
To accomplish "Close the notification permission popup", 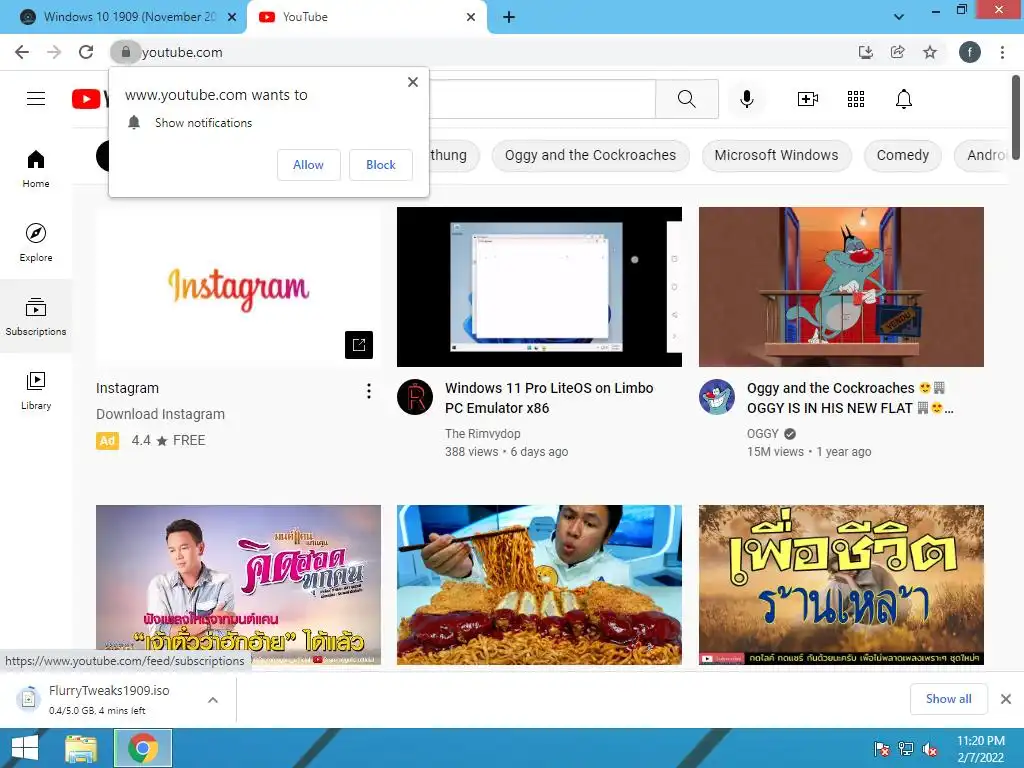I will (x=413, y=82).
